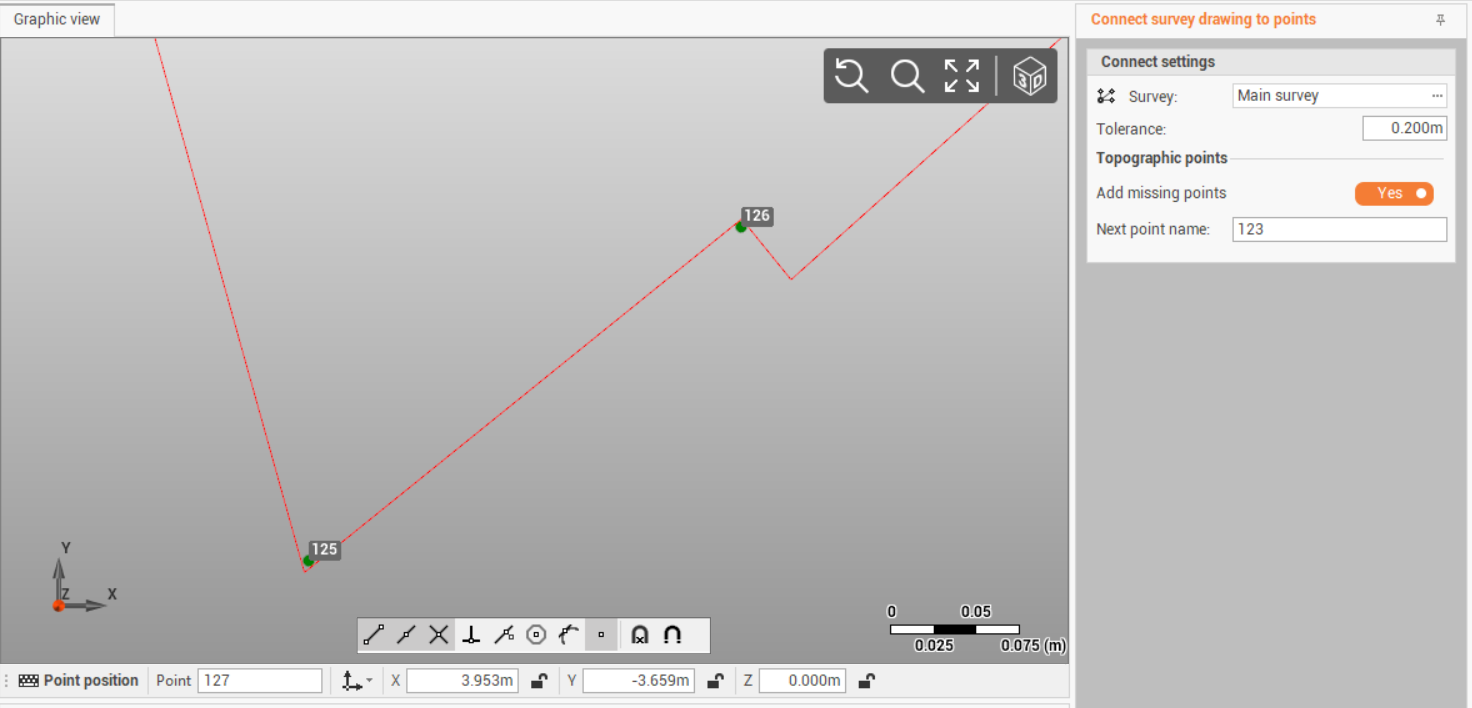Screen dimensions: 1472x708
Task: Toggle Add missing points switch
Action: tap(1393, 193)
